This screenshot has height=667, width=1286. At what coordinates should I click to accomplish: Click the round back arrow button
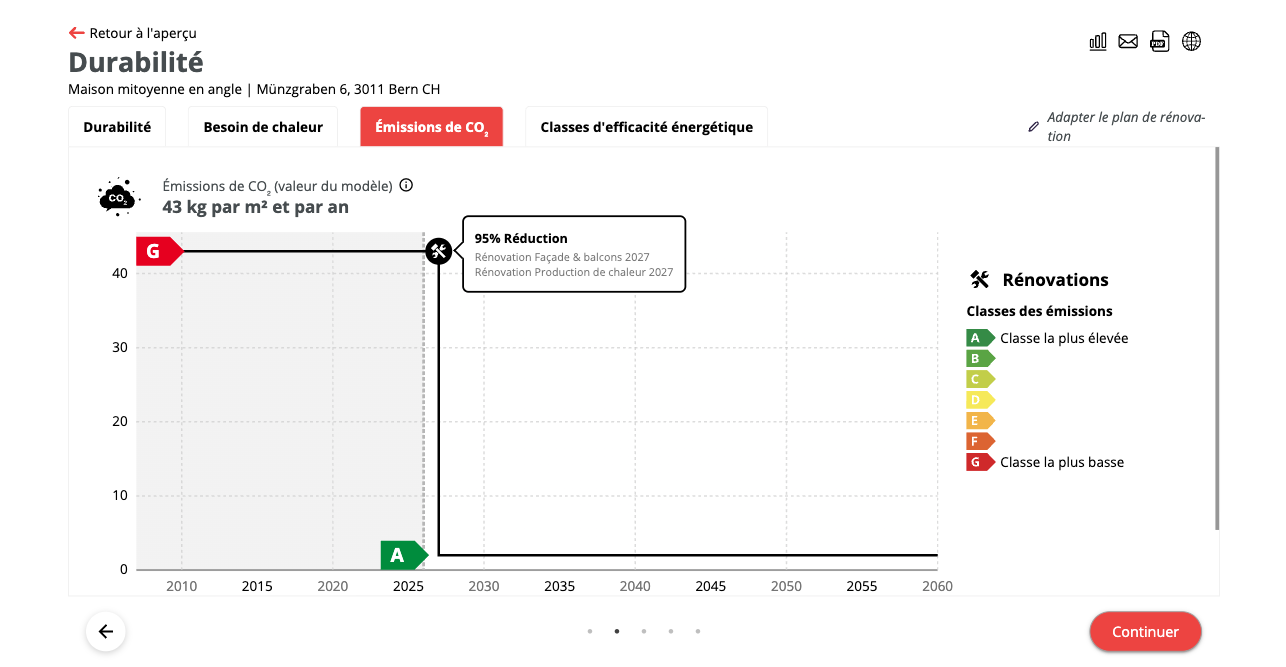coord(106,631)
